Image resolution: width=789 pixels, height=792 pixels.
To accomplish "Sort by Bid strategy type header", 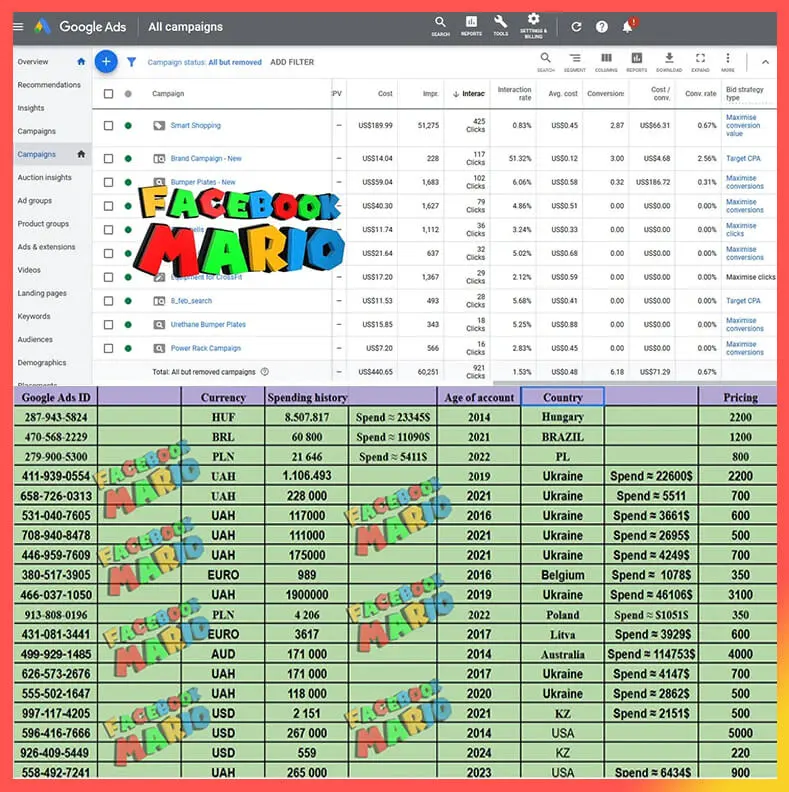I will 745,93.
